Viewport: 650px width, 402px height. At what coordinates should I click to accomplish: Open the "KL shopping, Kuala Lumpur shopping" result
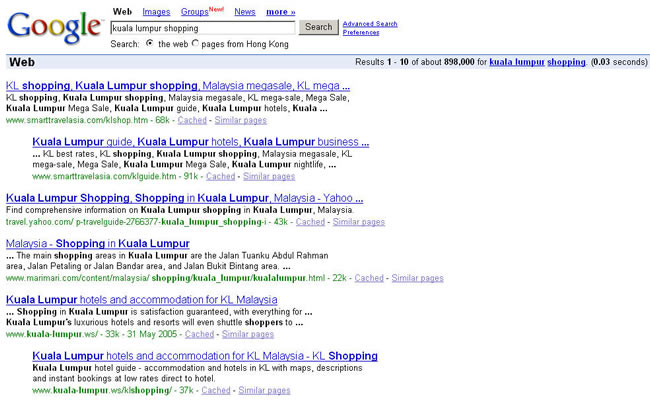click(178, 86)
